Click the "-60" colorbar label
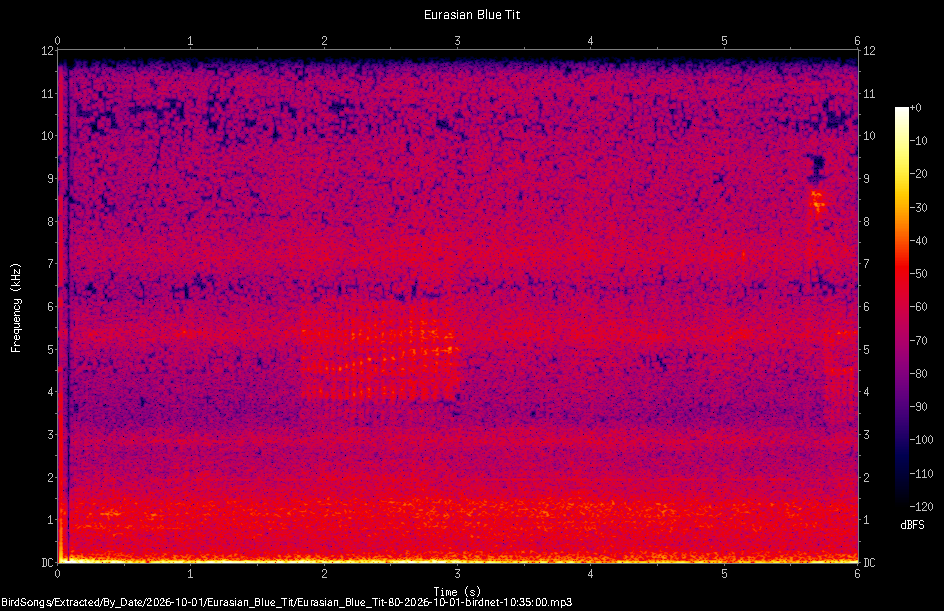944x611 pixels. click(x=919, y=307)
